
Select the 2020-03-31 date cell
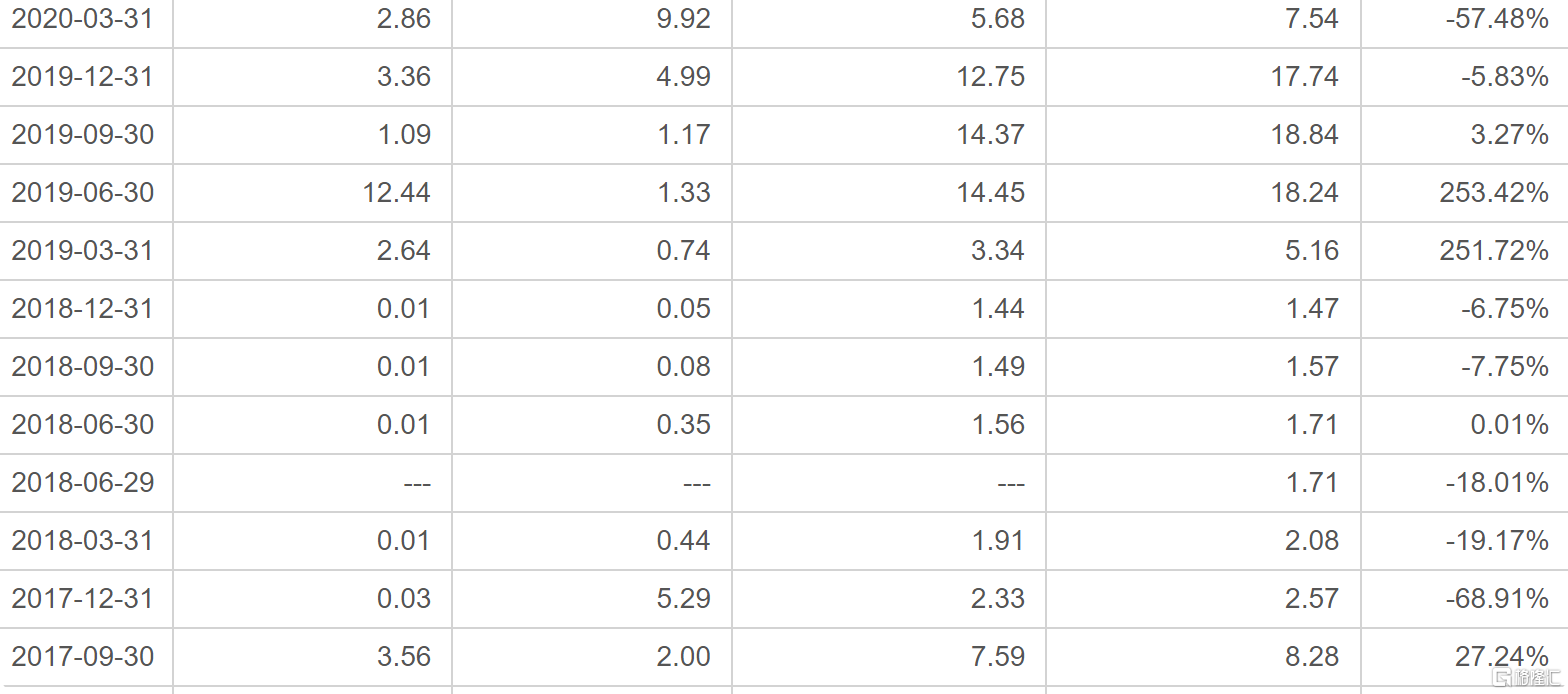tap(83, 18)
